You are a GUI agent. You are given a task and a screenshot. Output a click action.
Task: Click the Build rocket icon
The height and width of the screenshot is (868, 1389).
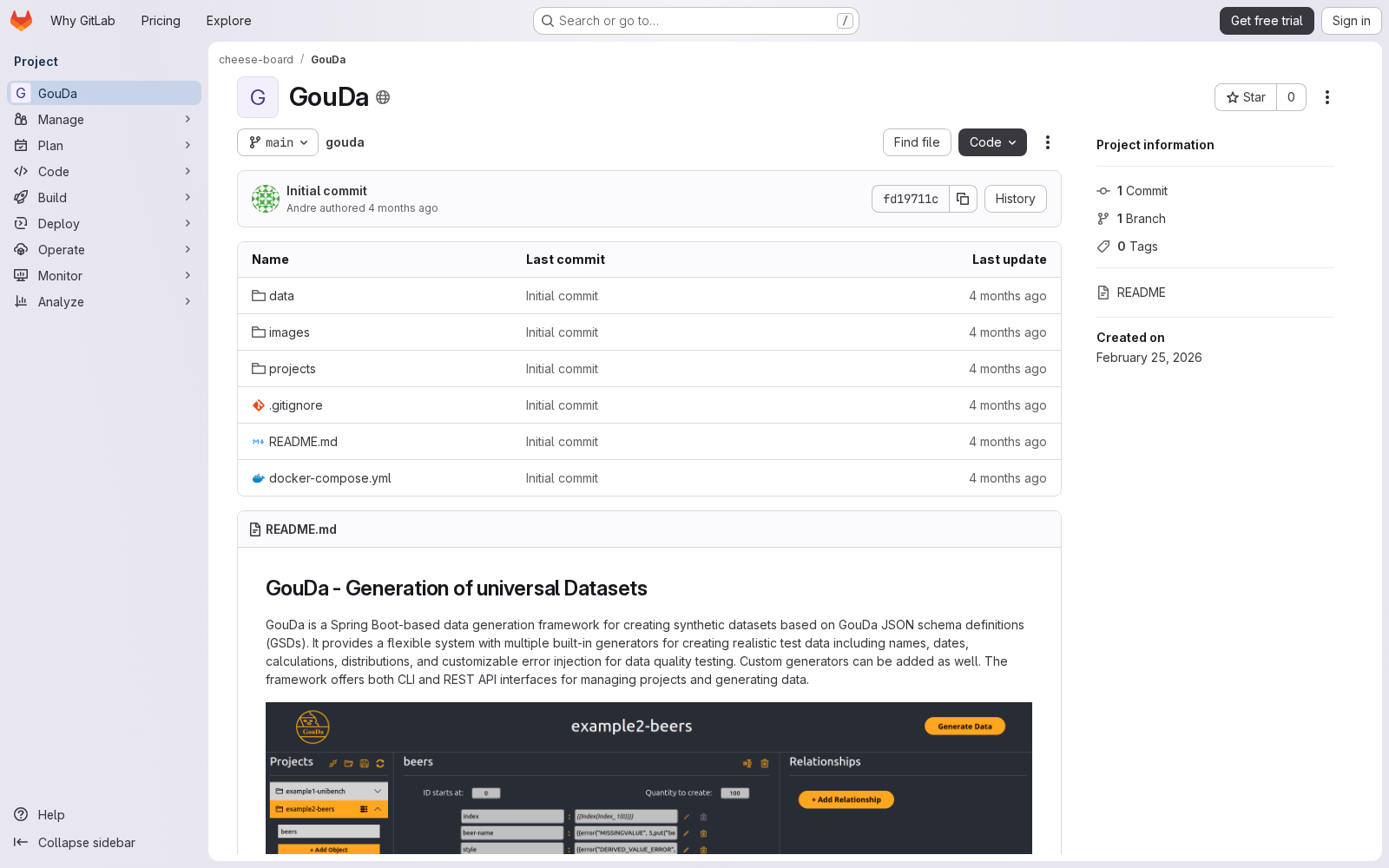(x=21, y=198)
